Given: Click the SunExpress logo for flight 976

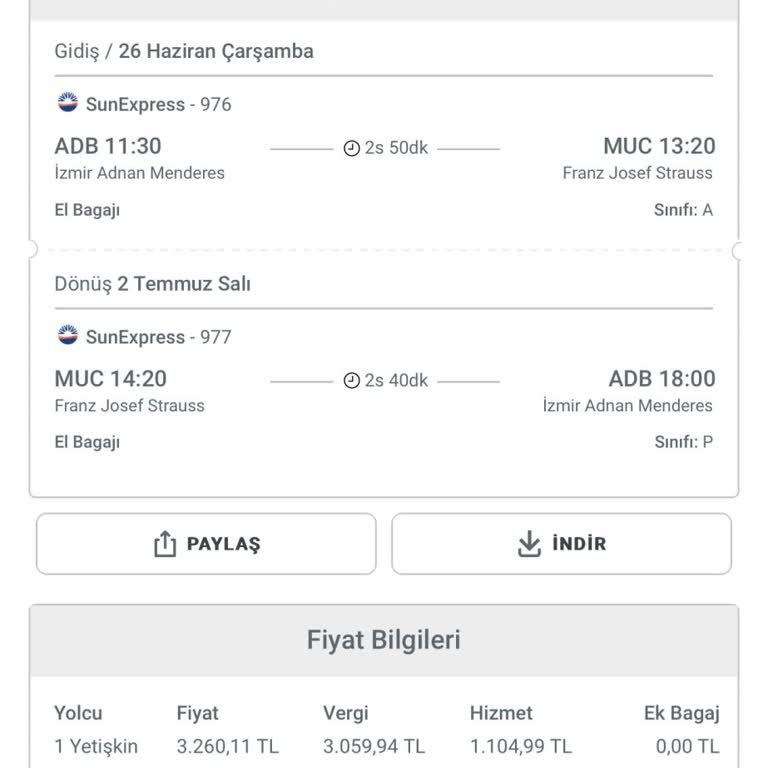Looking at the screenshot, I should (x=68, y=103).
